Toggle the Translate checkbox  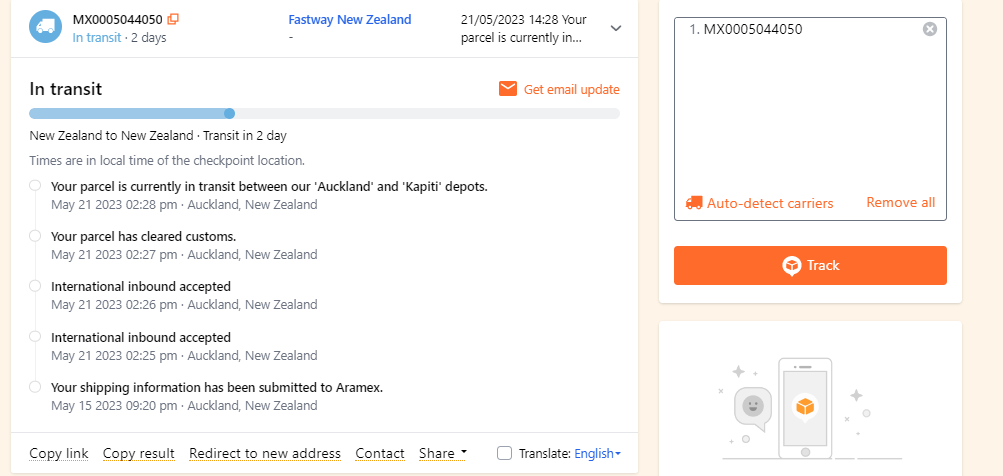505,453
